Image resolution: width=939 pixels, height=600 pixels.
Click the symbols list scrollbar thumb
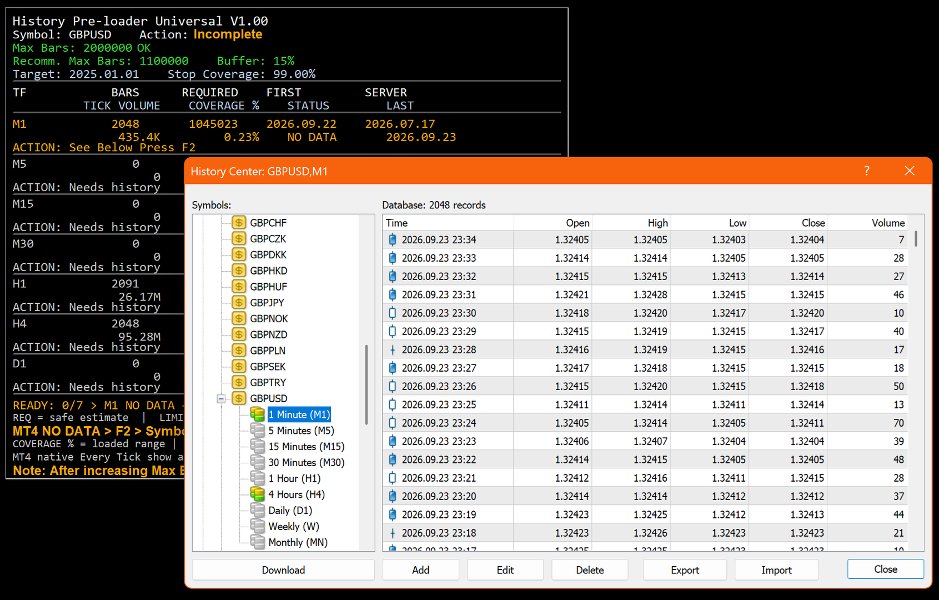point(366,385)
